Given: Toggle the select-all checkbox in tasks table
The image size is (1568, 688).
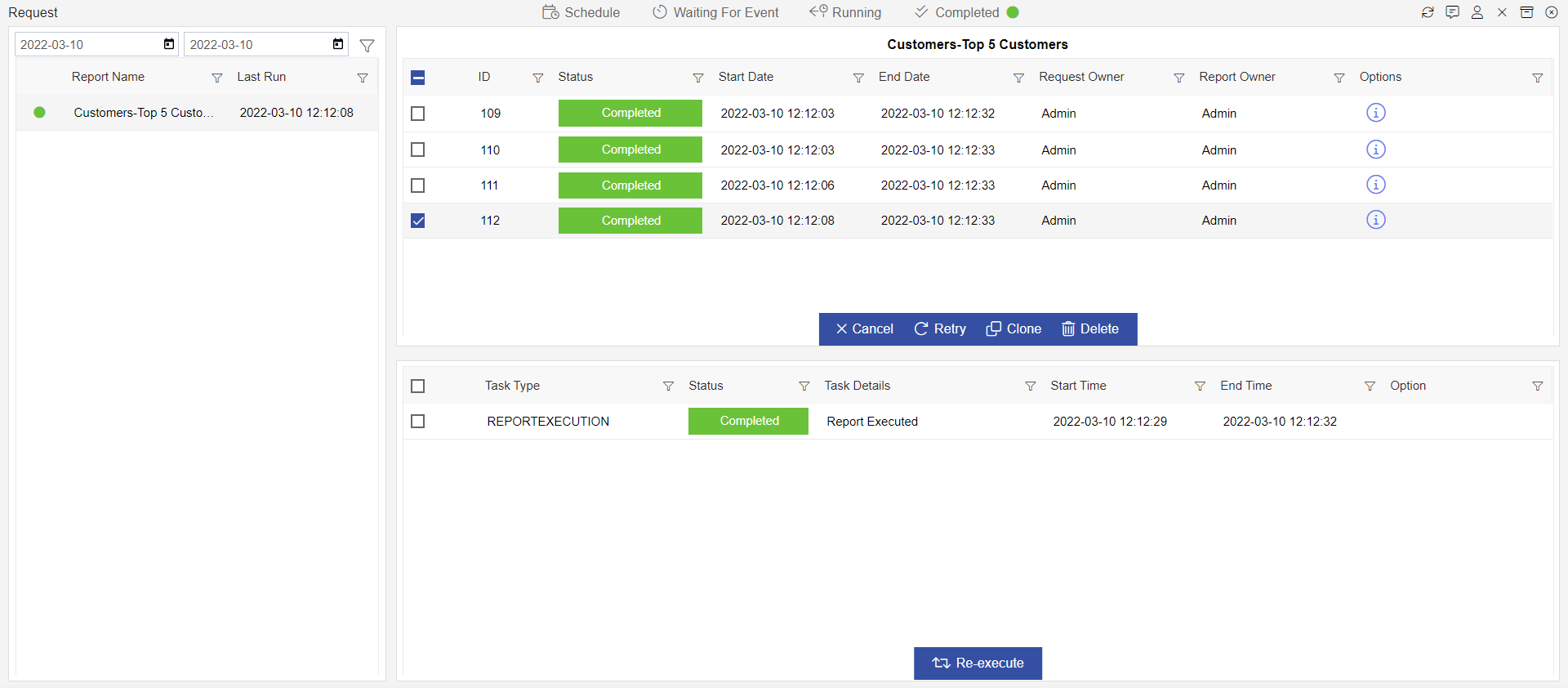Looking at the screenshot, I should click(x=418, y=386).
